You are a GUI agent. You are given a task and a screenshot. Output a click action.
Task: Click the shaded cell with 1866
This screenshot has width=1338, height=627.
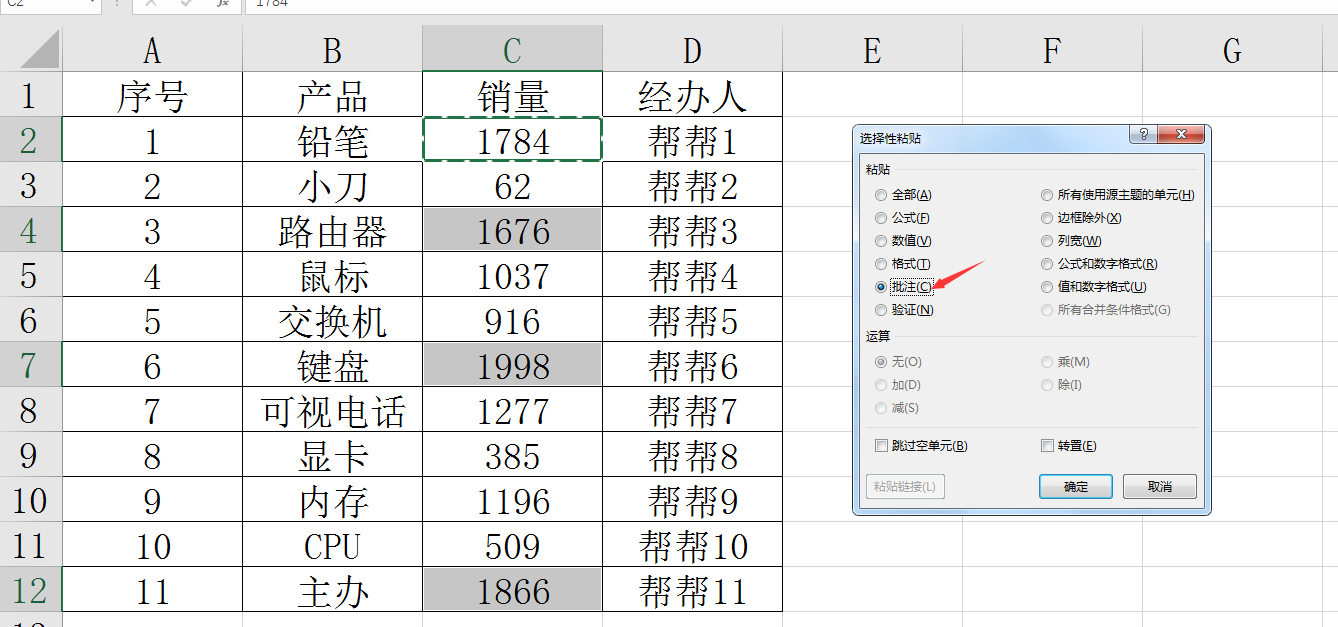(512, 589)
